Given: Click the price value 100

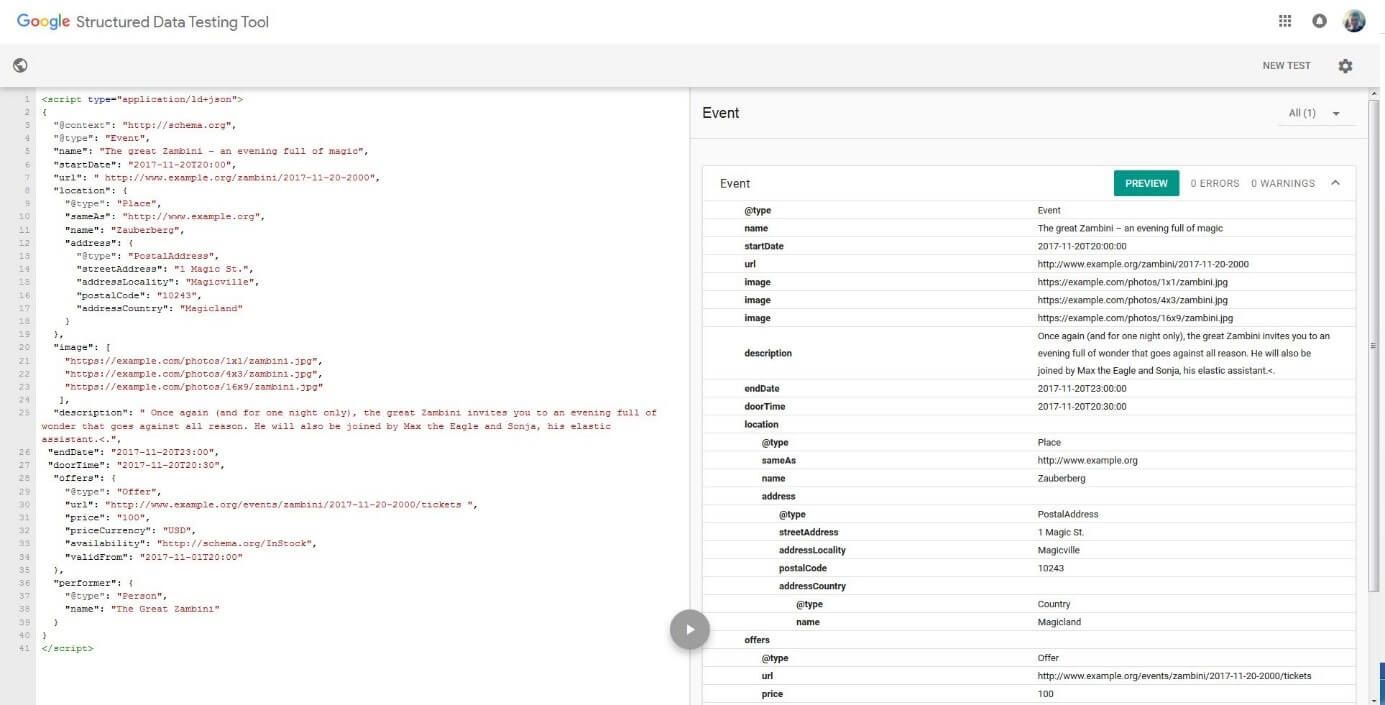Looking at the screenshot, I should point(1045,694).
